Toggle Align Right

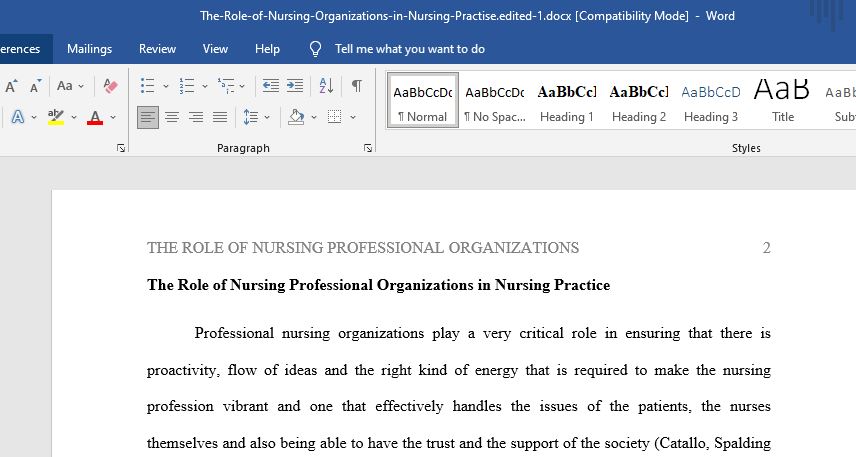point(195,117)
